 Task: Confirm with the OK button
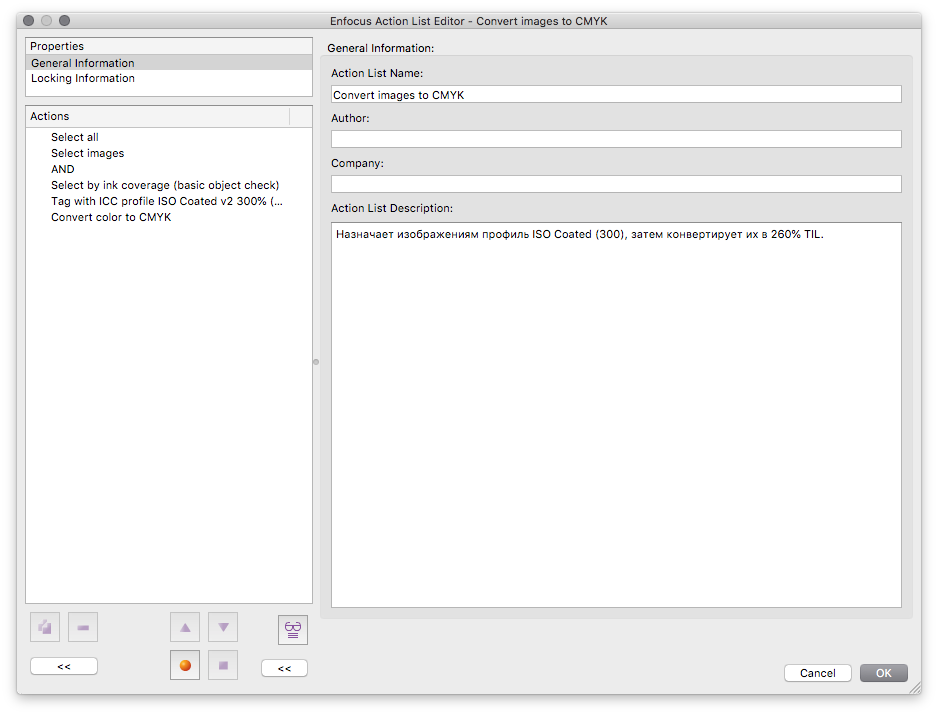click(x=884, y=673)
